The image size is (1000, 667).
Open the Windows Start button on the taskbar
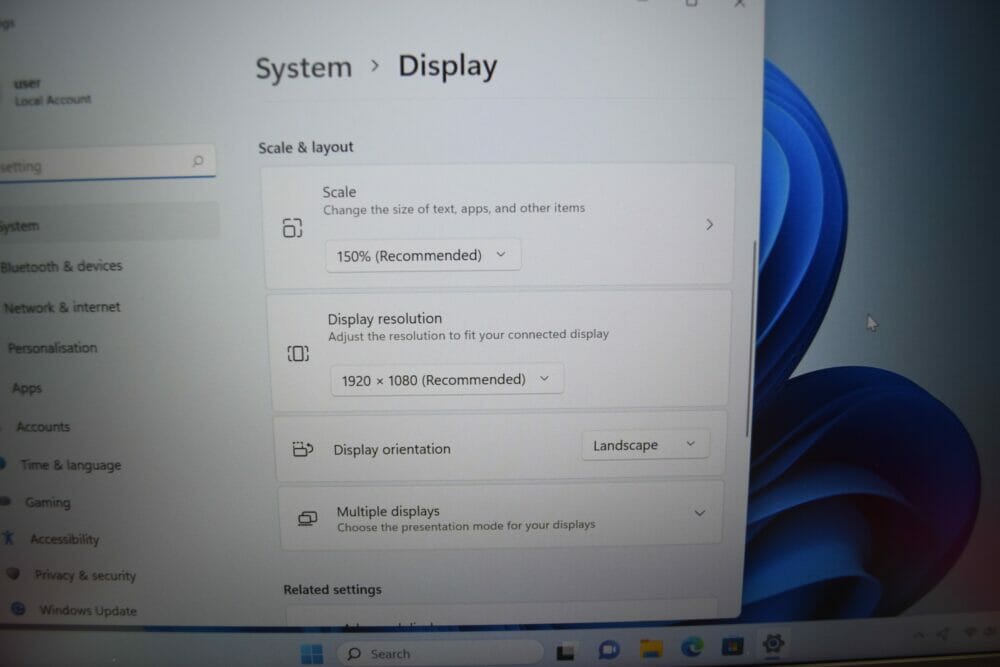point(311,654)
